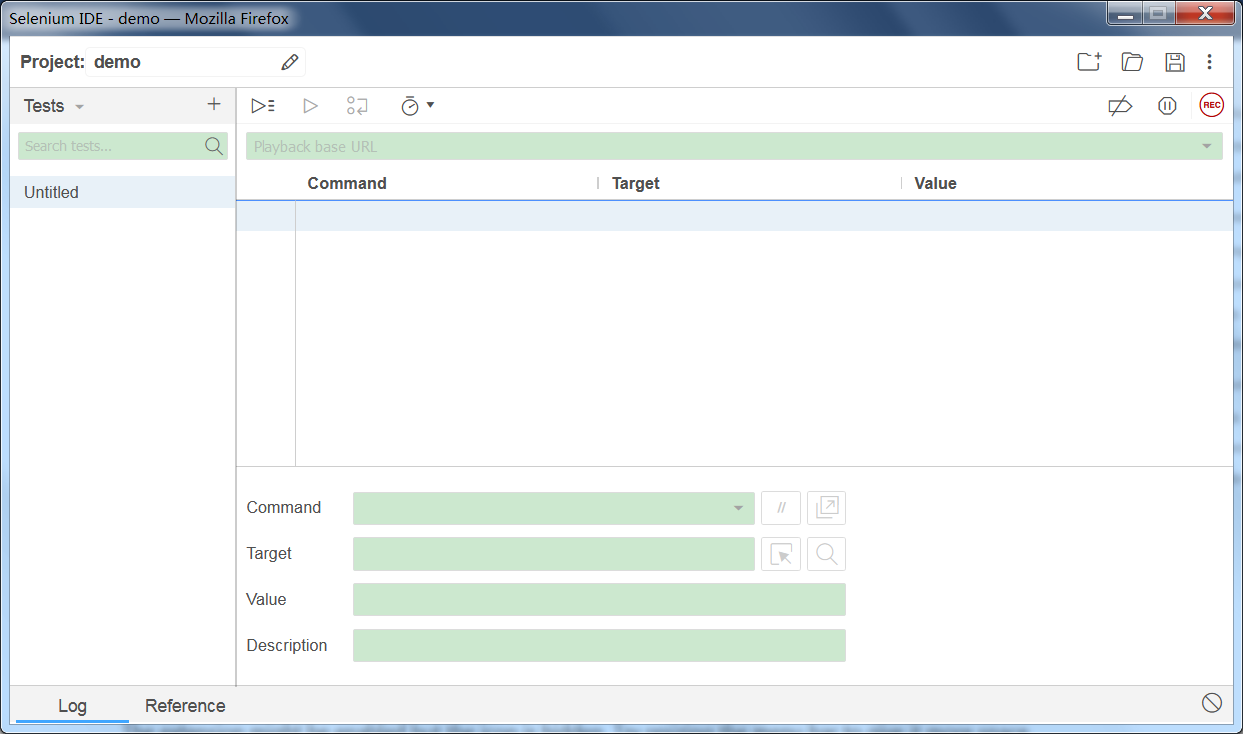The width and height of the screenshot is (1243, 734).
Task: Select the Untitled test
Action: 123,192
